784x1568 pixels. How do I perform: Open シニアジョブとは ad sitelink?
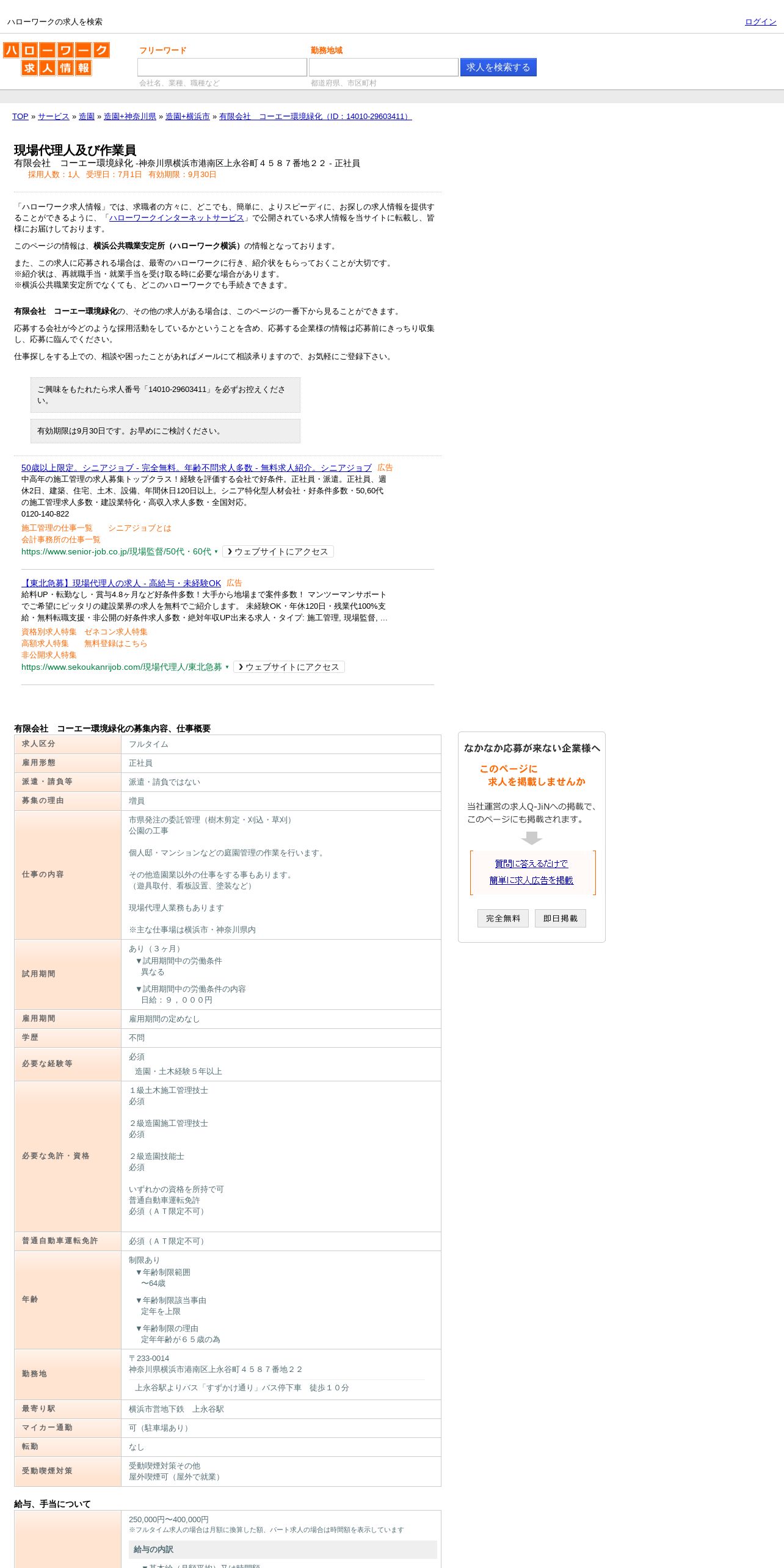(x=140, y=528)
